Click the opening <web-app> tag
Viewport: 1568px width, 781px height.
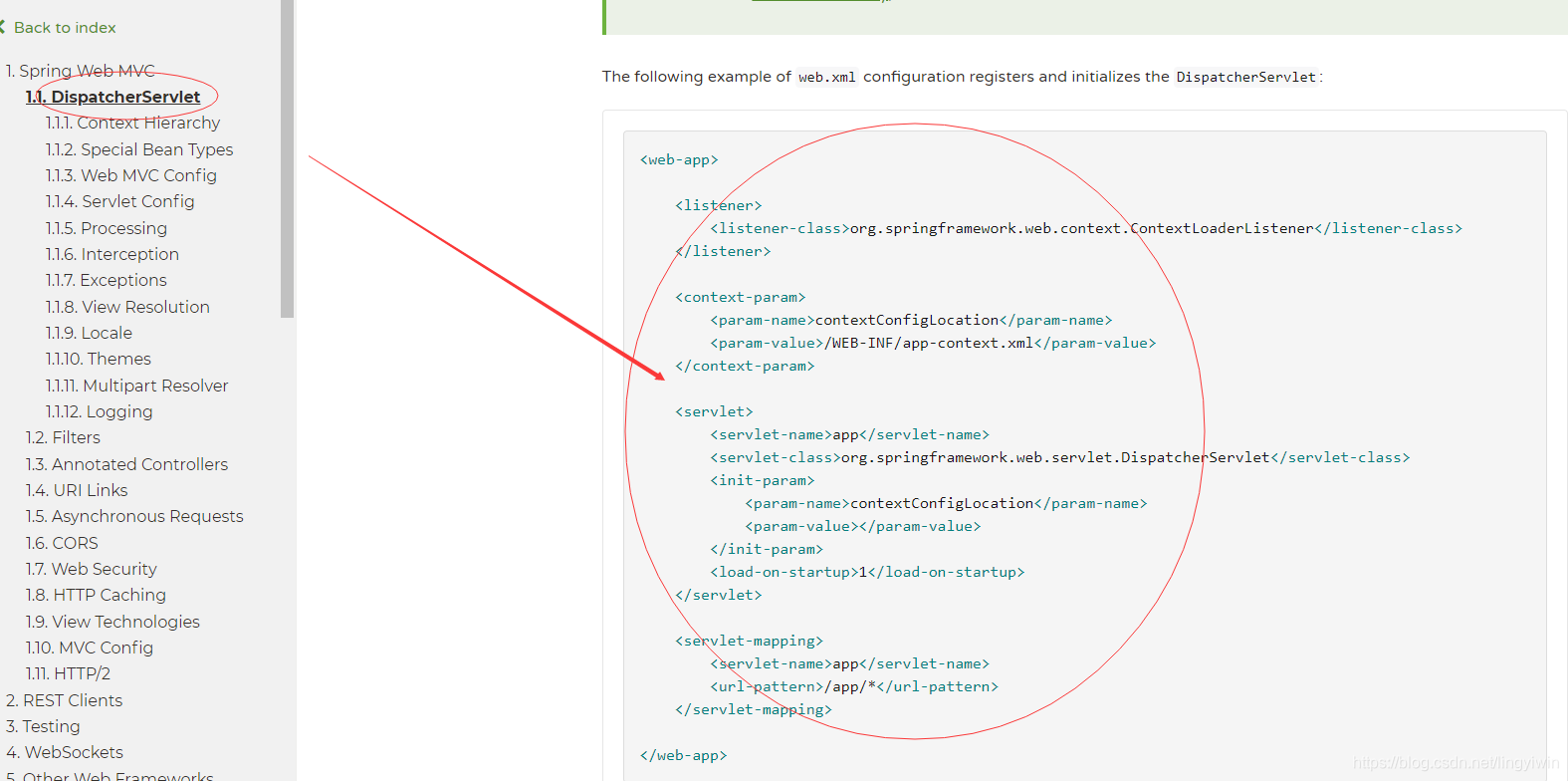(679, 159)
